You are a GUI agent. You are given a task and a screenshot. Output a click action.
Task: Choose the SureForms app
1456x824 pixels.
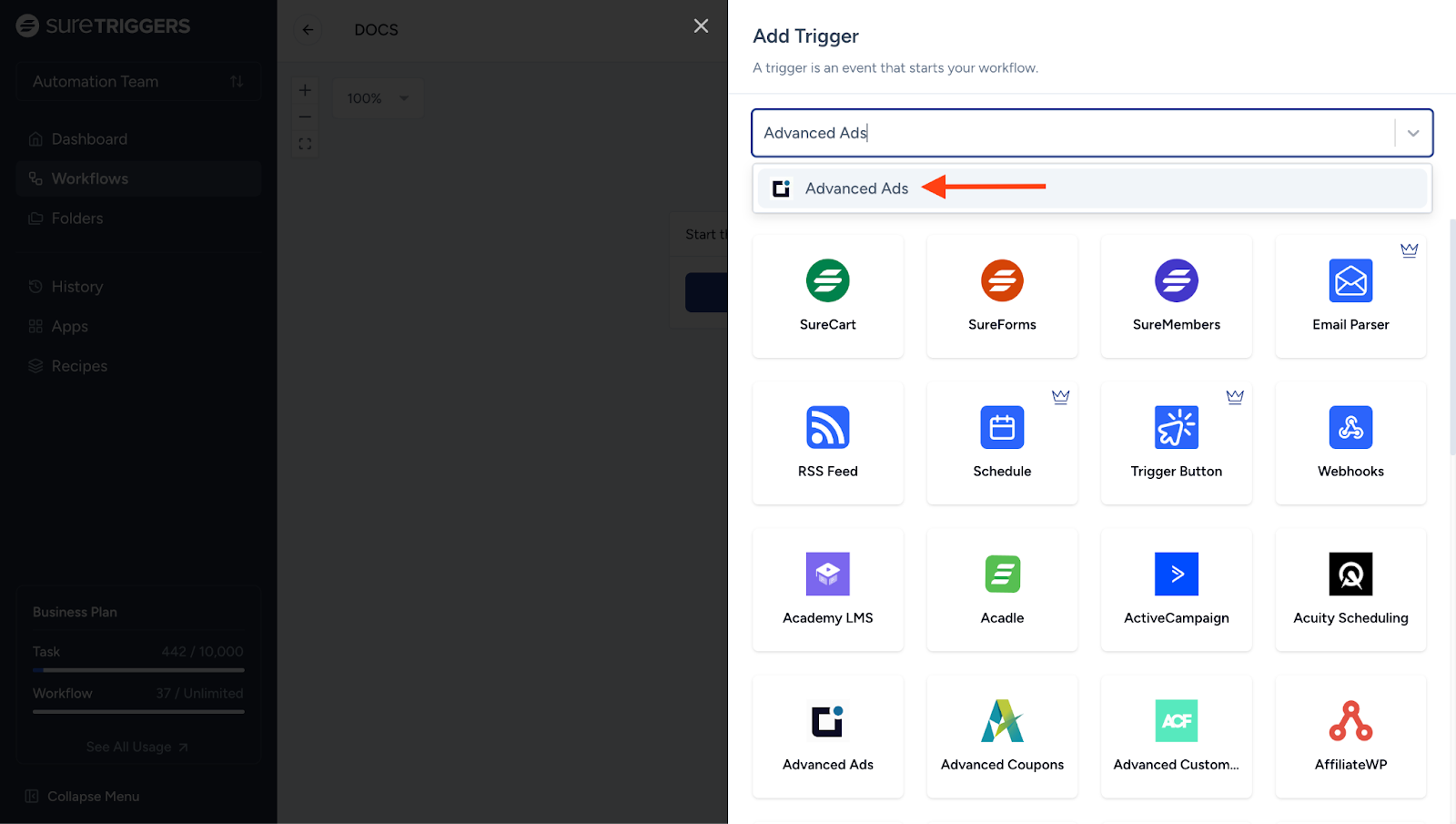click(x=1001, y=295)
